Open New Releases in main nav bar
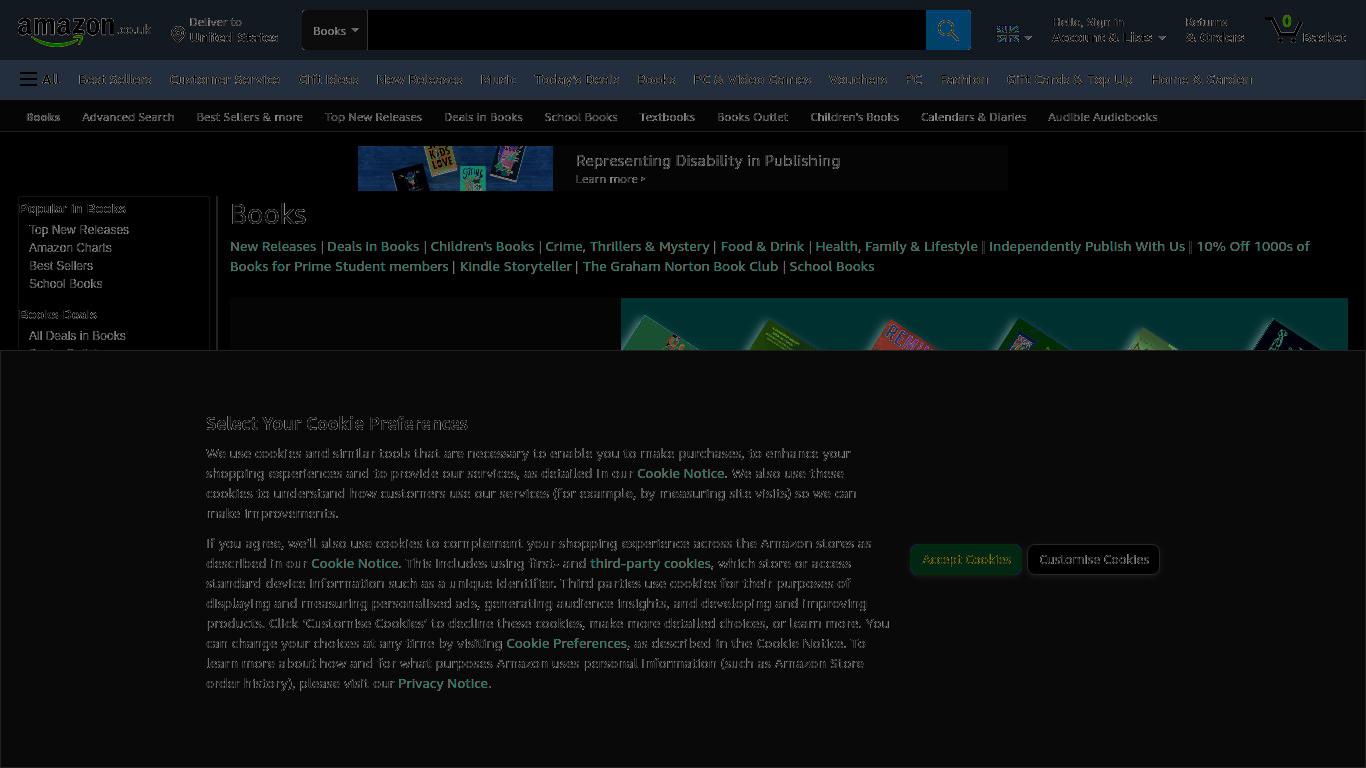 pyautogui.click(x=419, y=79)
